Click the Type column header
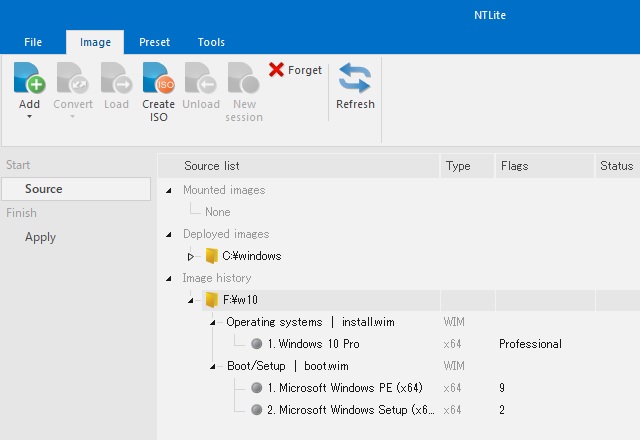This screenshot has width=640, height=440. [x=467, y=166]
